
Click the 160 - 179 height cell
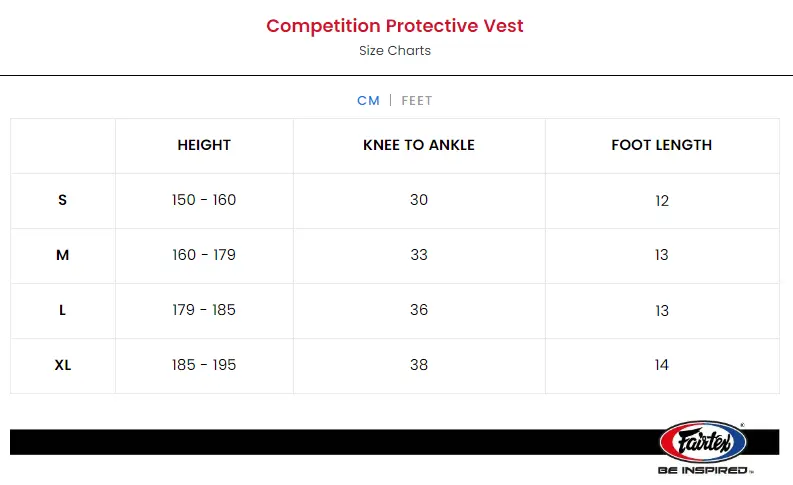coord(204,255)
